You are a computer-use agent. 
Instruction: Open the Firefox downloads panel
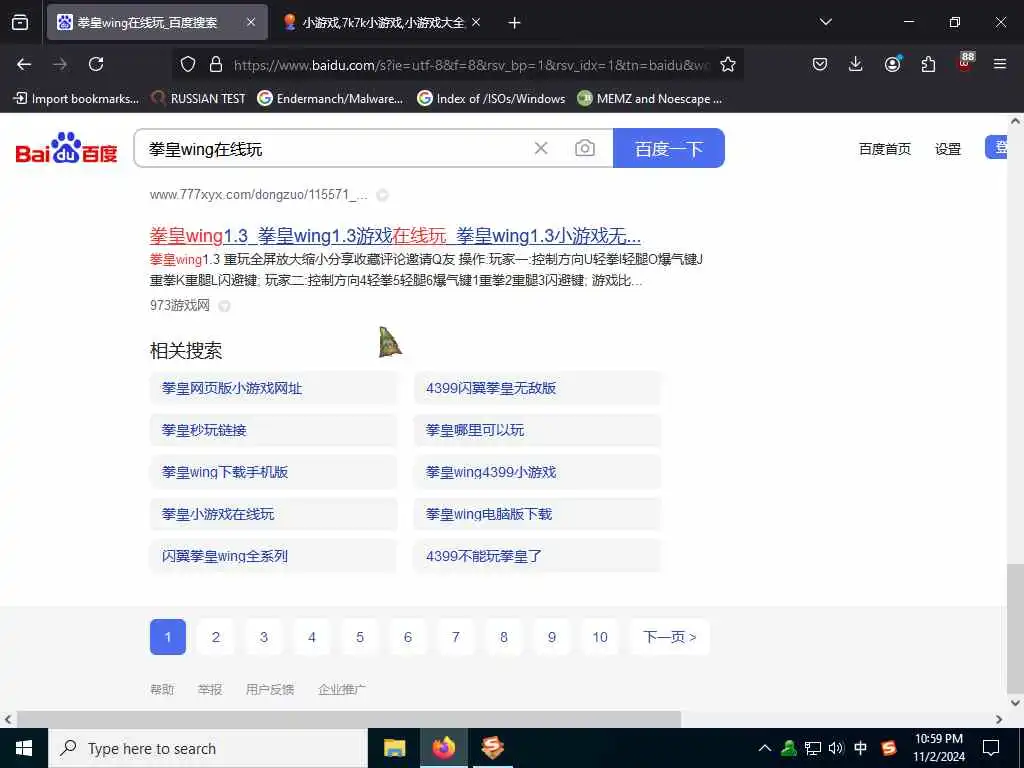coord(856,64)
